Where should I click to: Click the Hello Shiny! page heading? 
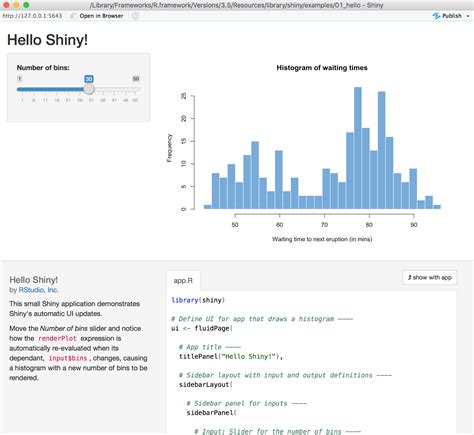(47, 40)
